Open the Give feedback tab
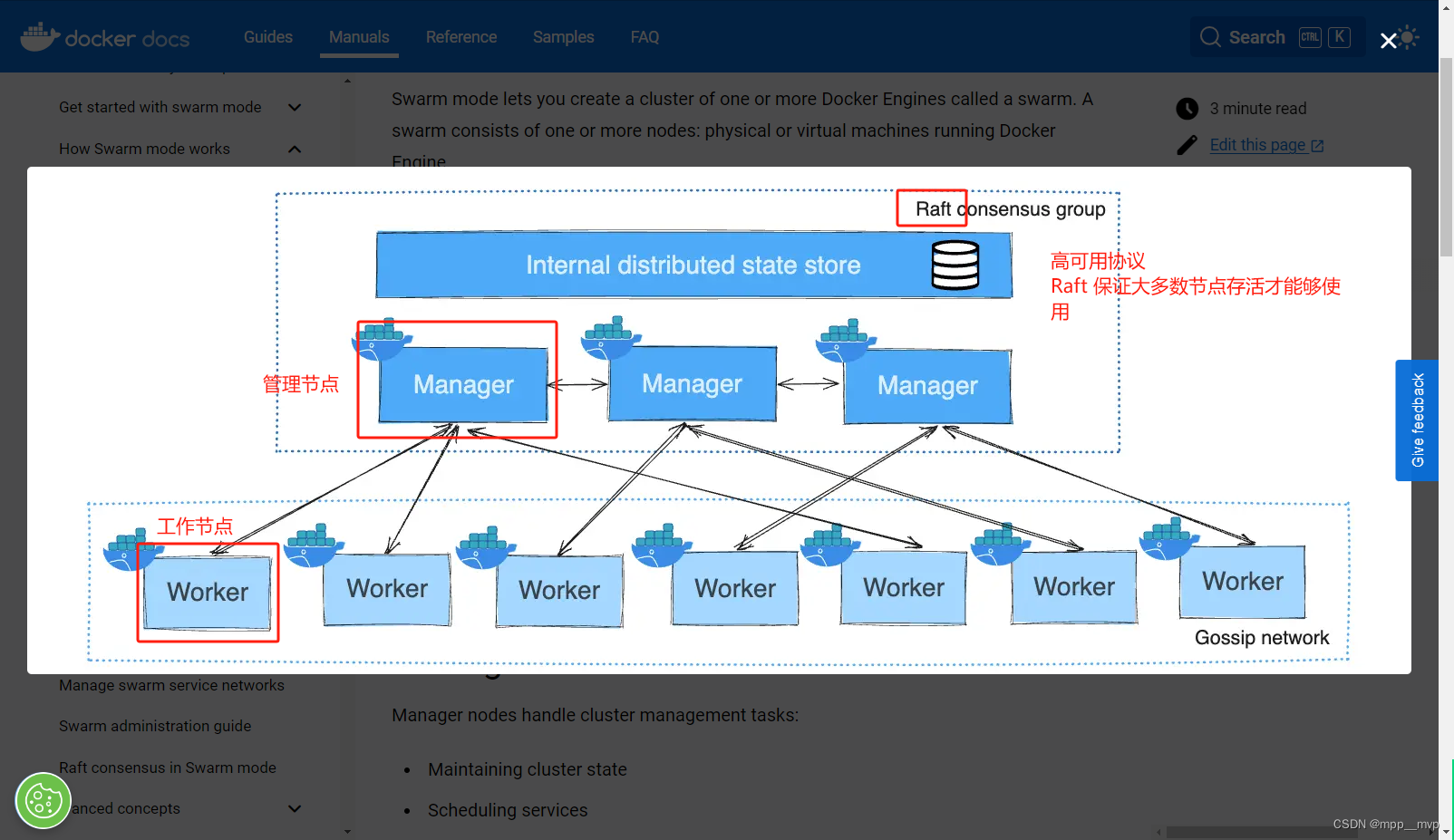Image resolution: width=1454 pixels, height=840 pixels. pyautogui.click(x=1417, y=420)
